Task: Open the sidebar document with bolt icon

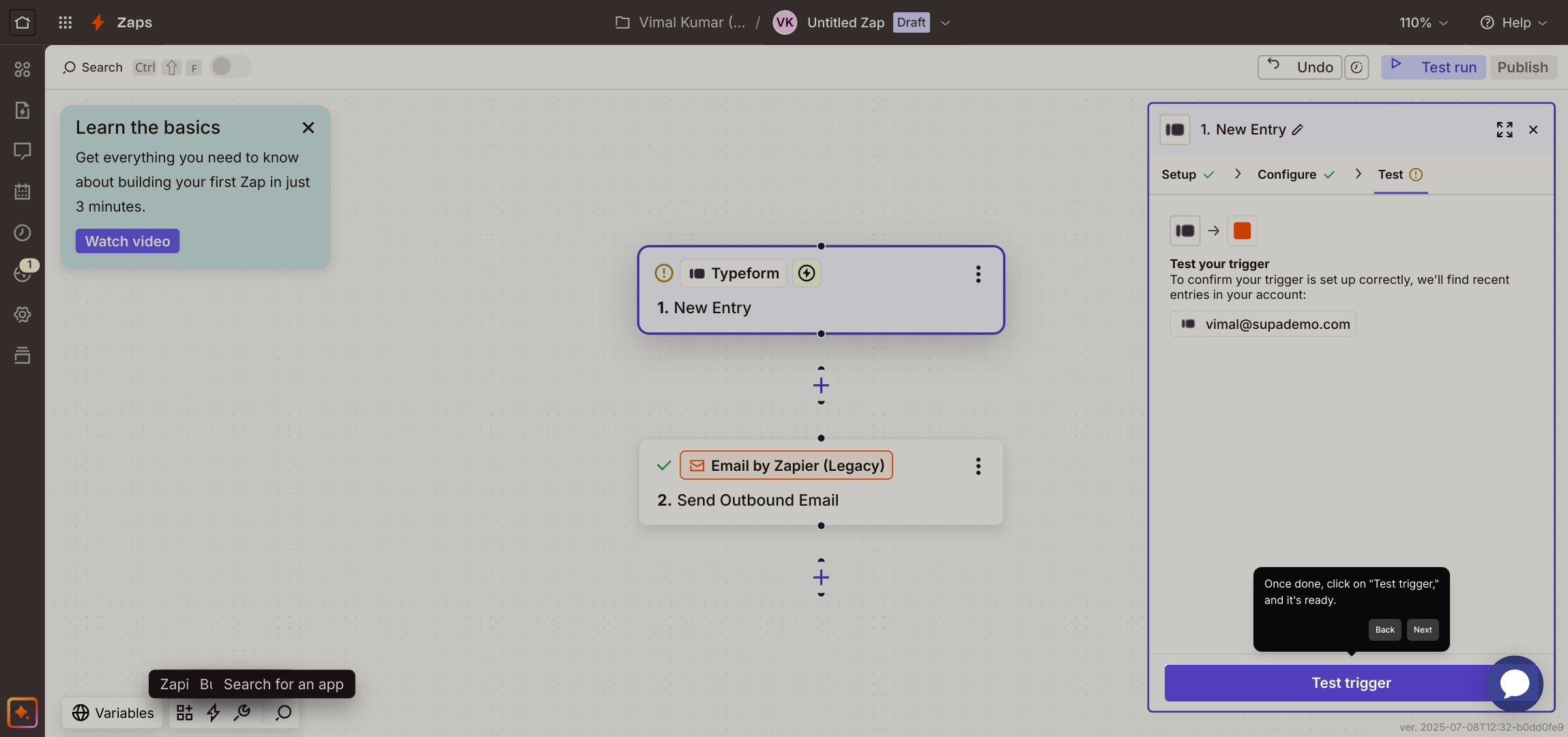Action: [23, 110]
